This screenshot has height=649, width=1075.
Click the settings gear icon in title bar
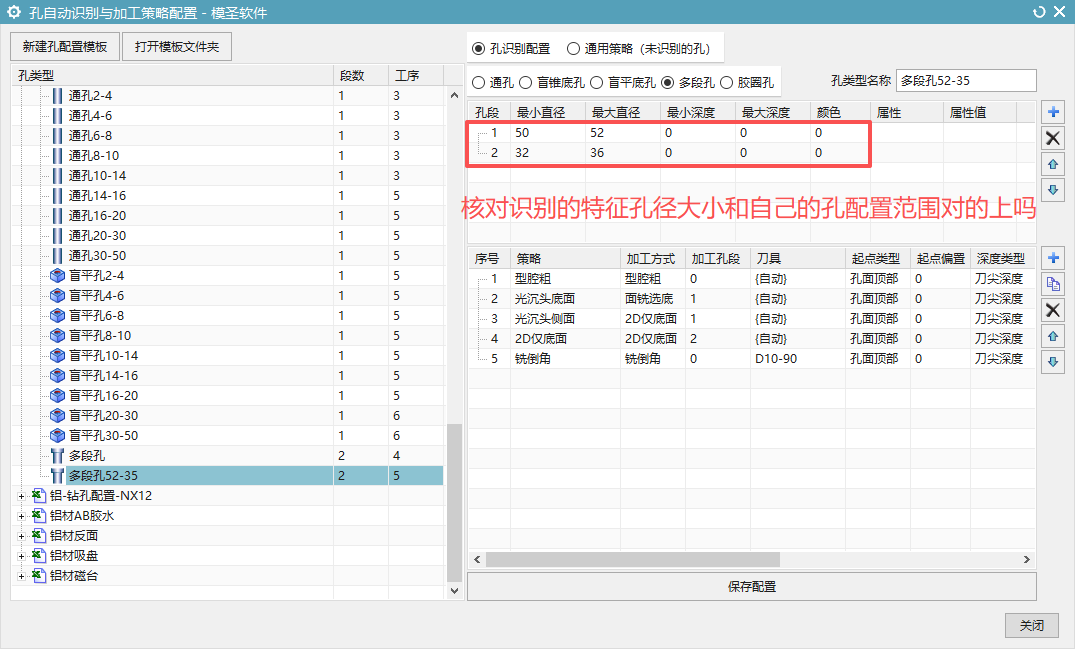click(x=14, y=12)
